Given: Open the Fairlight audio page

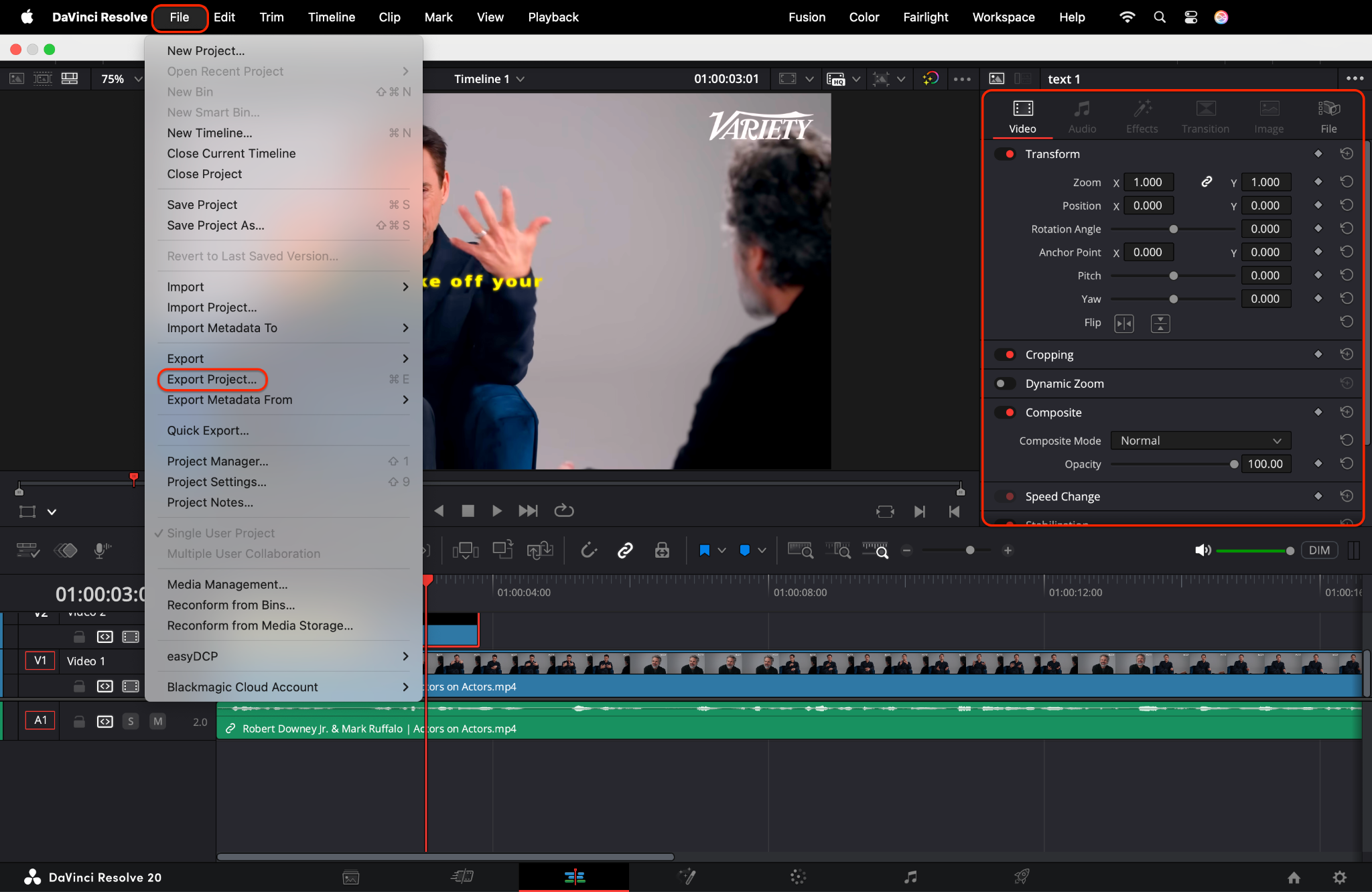Looking at the screenshot, I should pyautogui.click(x=910, y=877).
